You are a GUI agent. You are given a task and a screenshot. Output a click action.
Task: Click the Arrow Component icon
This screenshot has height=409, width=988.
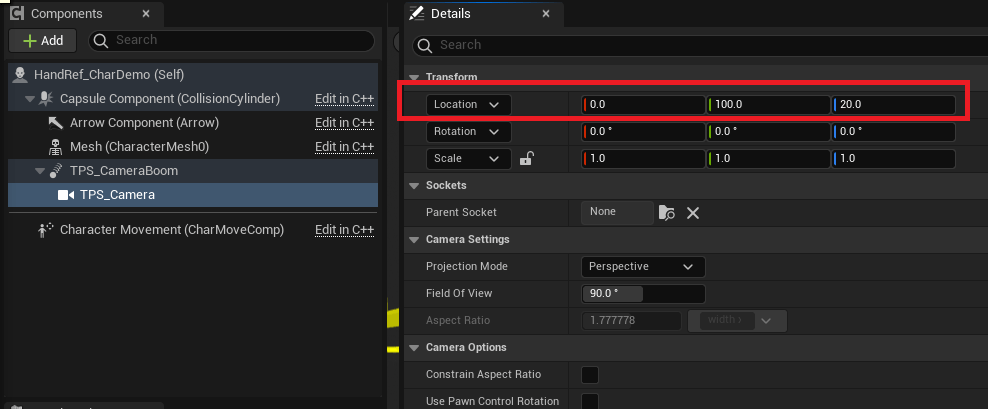click(x=56, y=123)
